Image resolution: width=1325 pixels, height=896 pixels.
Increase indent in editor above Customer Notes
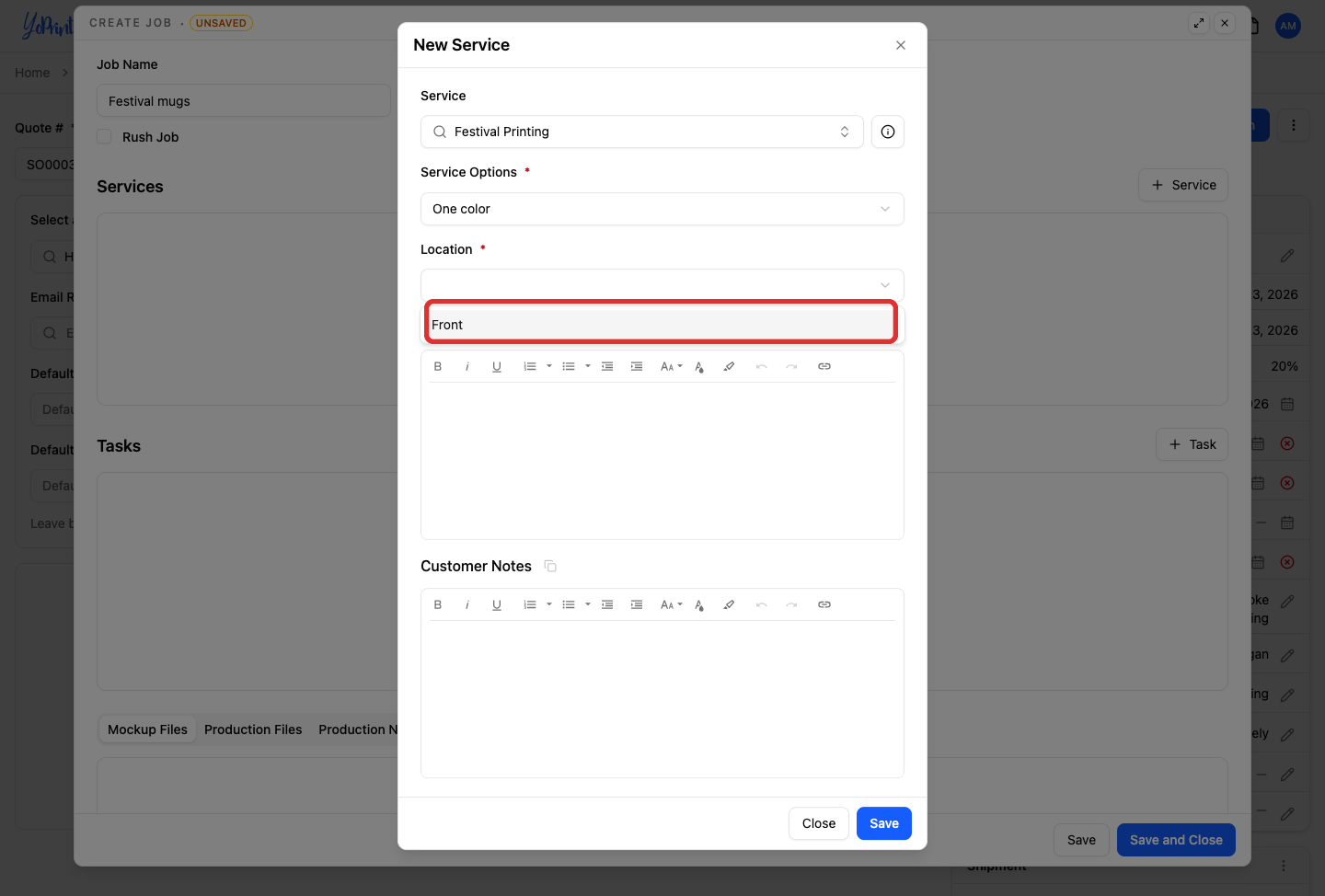[637, 366]
